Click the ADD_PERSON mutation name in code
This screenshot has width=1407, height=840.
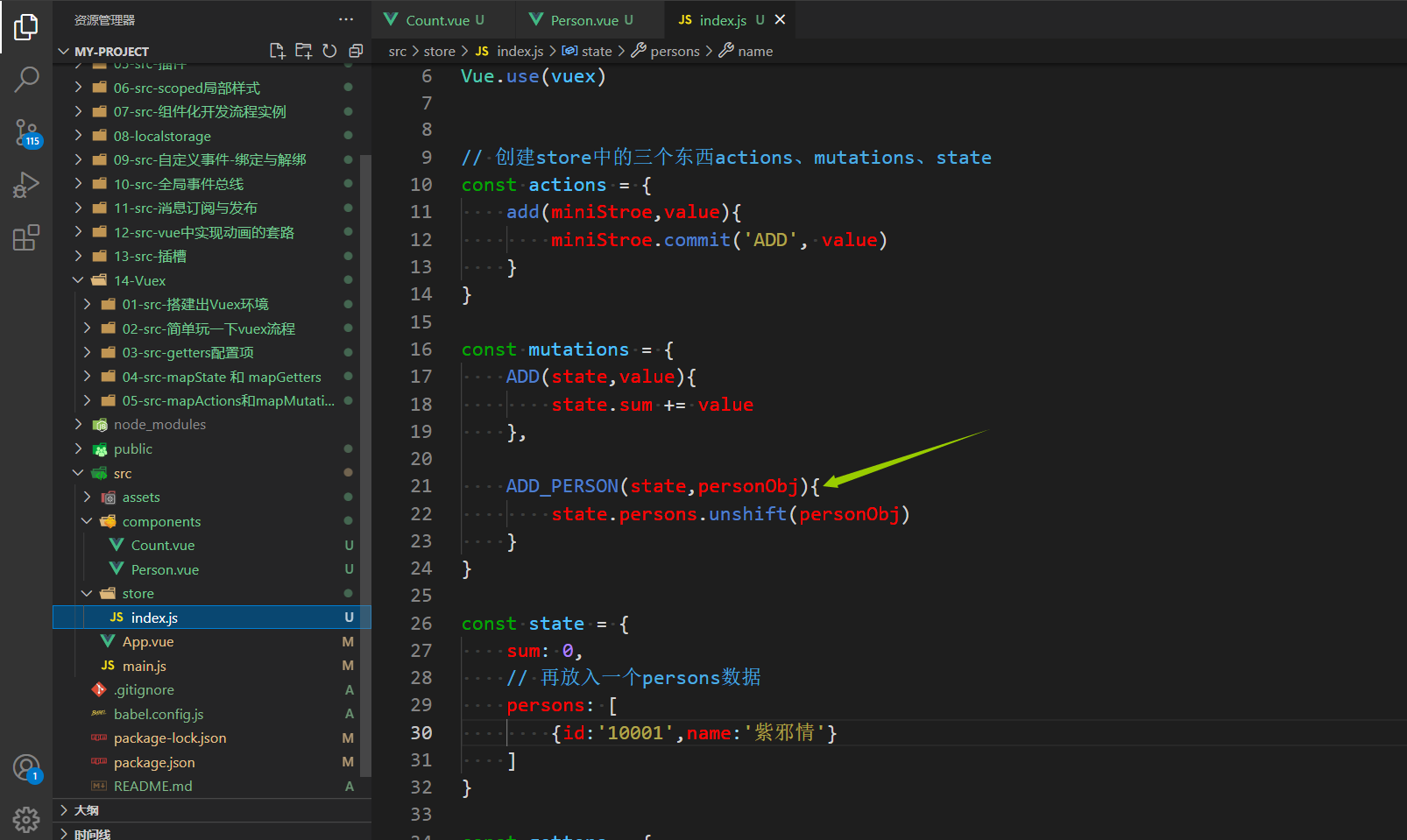(562, 486)
